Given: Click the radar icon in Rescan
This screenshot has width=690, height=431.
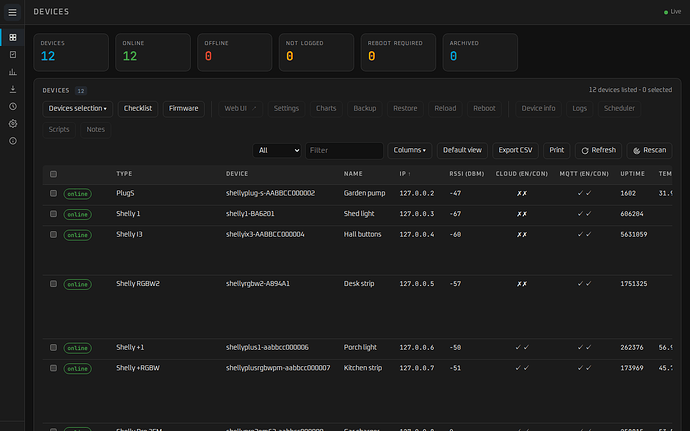Looking at the screenshot, I should (636, 151).
